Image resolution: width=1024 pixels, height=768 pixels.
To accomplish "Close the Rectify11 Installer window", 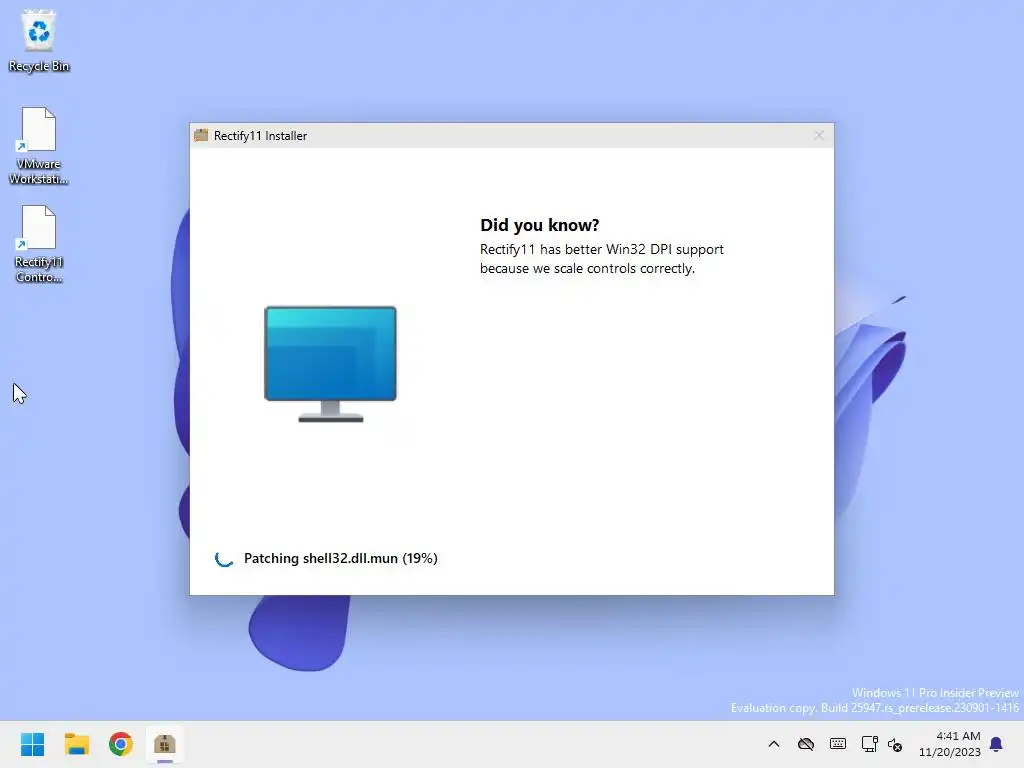I will click(819, 135).
